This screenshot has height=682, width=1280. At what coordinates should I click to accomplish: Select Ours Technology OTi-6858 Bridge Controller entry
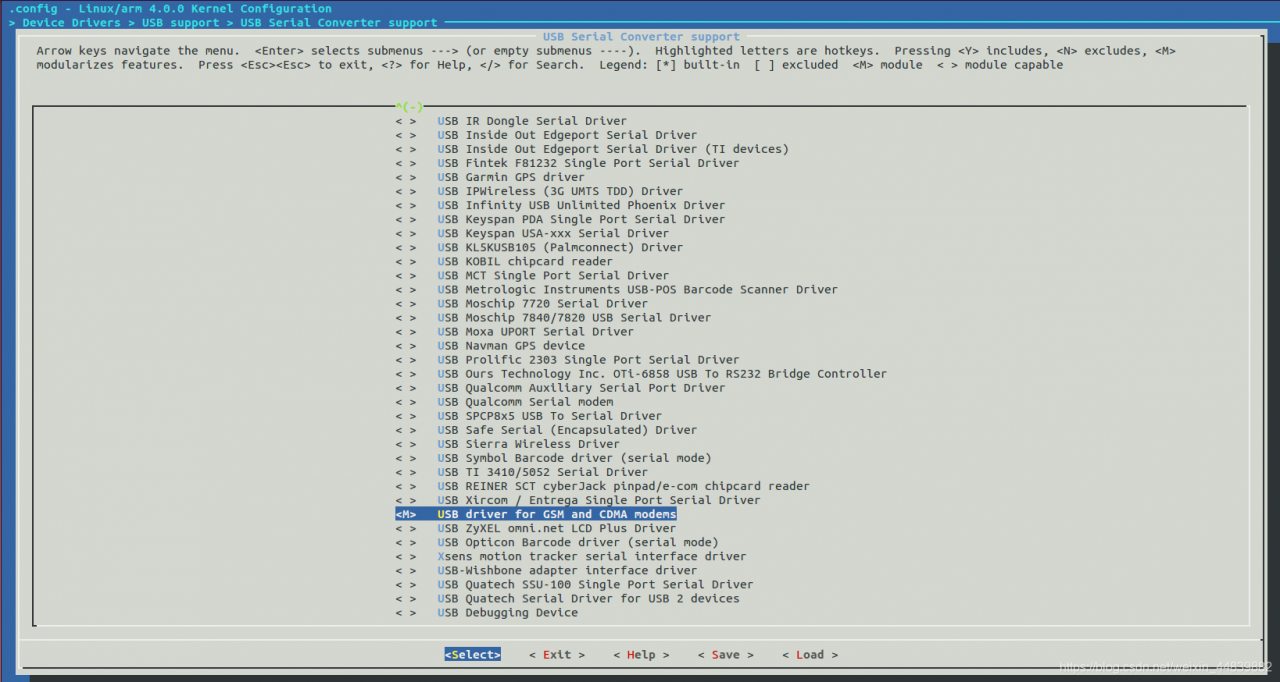click(x=662, y=374)
